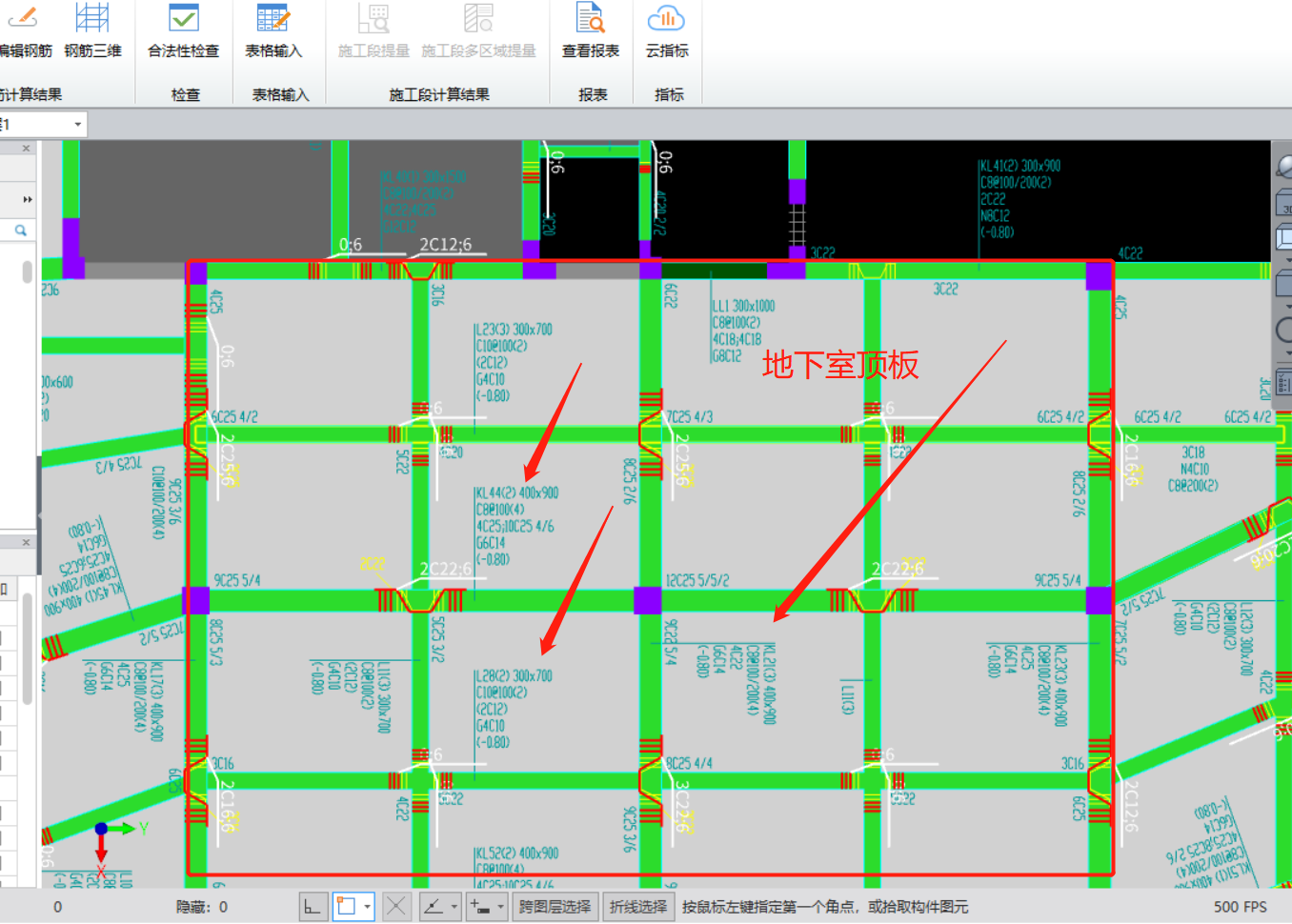The image size is (1292, 924).
Task: Toggle the cross snap icon in status bar
Action: pos(396,907)
